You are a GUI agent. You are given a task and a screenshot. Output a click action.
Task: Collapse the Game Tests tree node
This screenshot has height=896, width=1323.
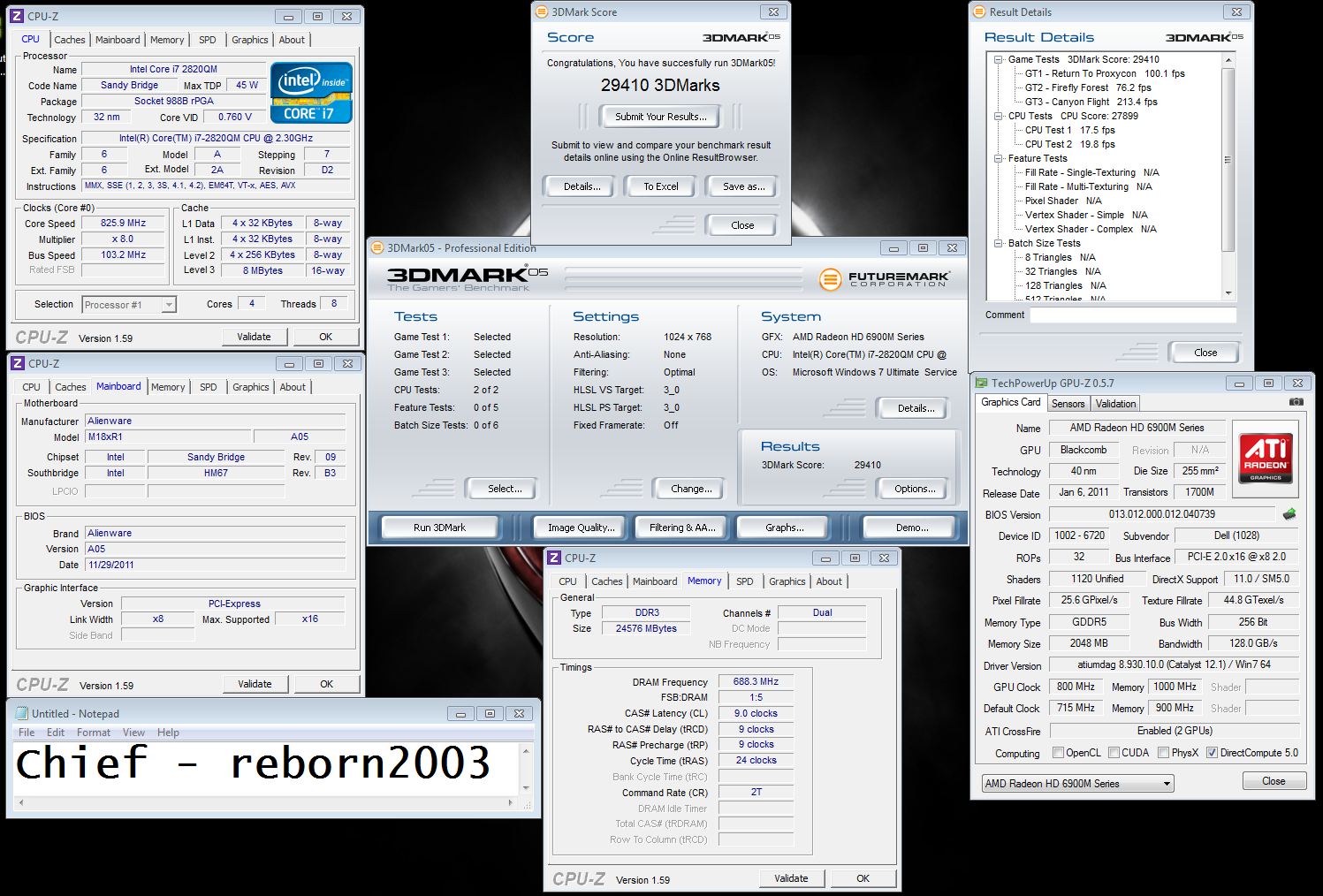(x=999, y=60)
